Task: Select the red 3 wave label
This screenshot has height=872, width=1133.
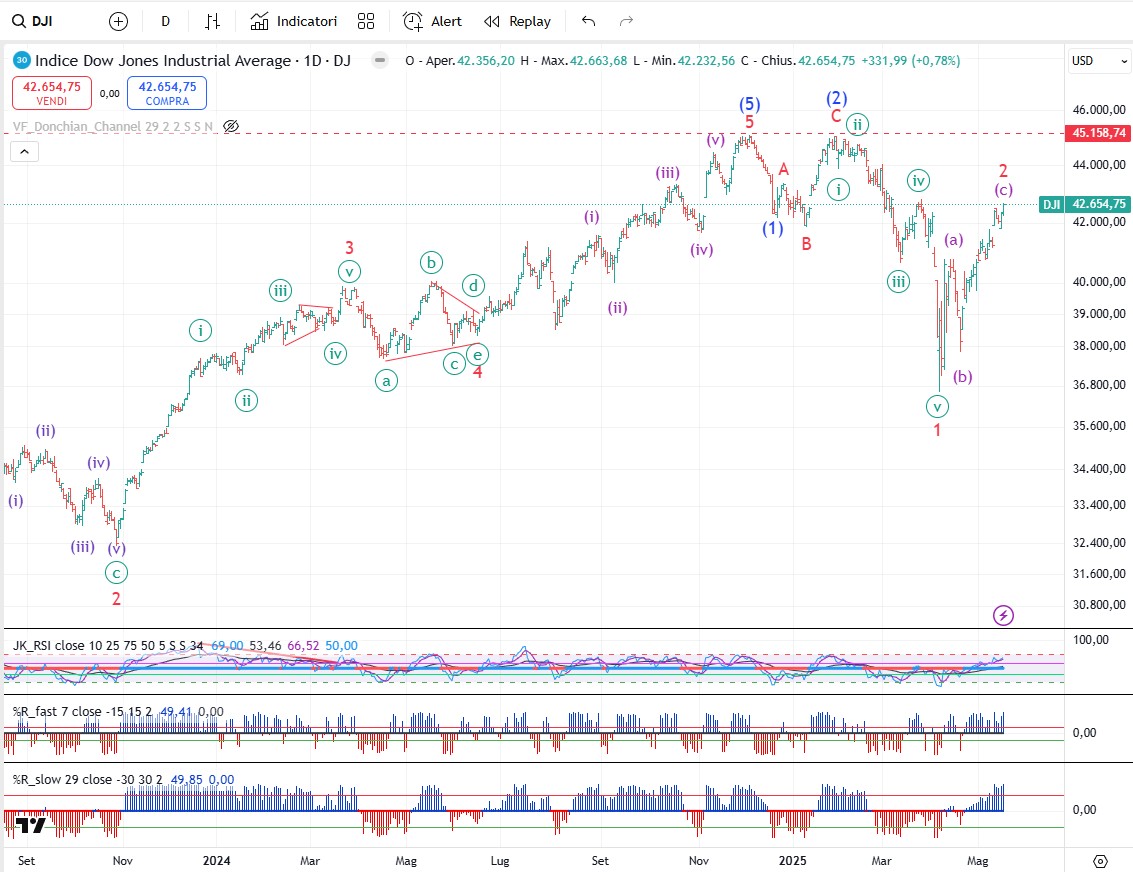Action: click(349, 248)
